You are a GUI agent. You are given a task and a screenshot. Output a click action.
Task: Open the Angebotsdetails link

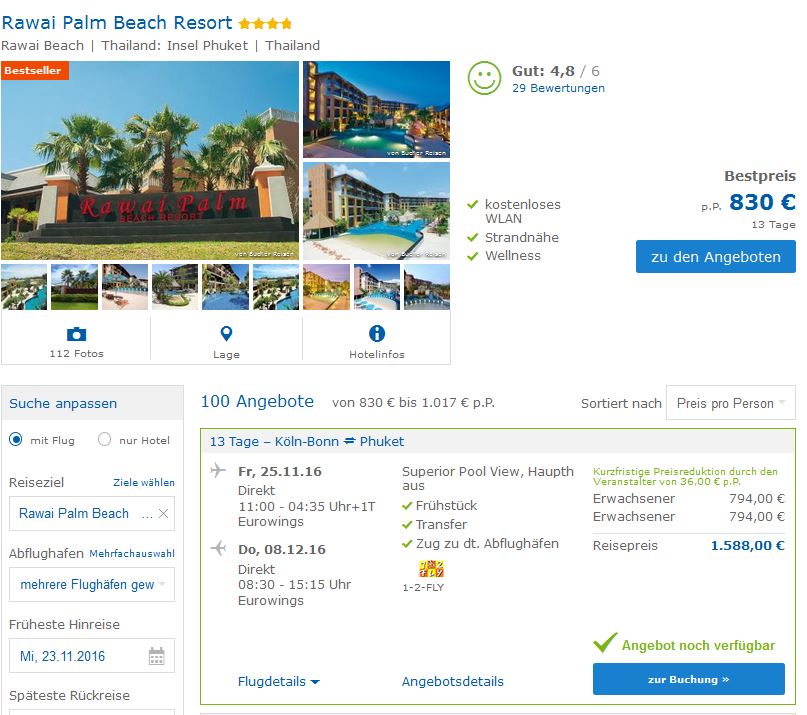(452, 682)
